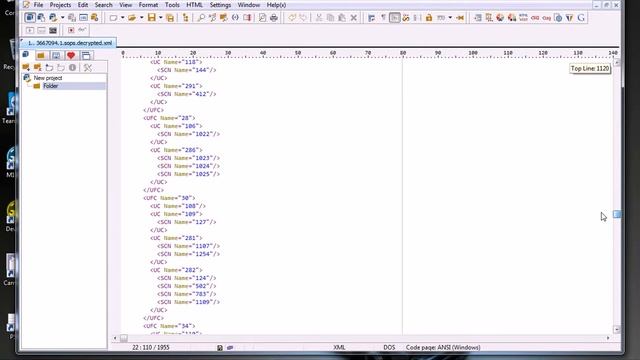Click the copy icon
This screenshot has height=360, width=640.
(x=330, y=18)
